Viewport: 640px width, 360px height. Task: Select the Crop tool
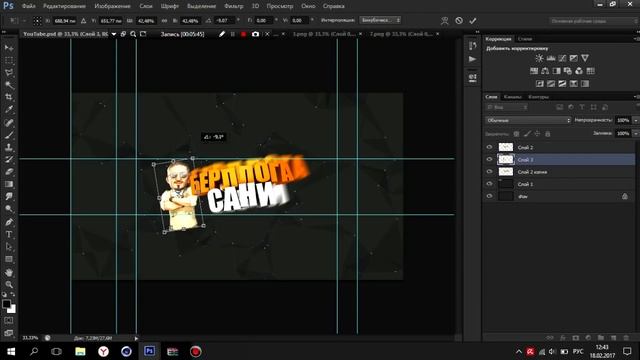pyautogui.click(x=9, y=97)
